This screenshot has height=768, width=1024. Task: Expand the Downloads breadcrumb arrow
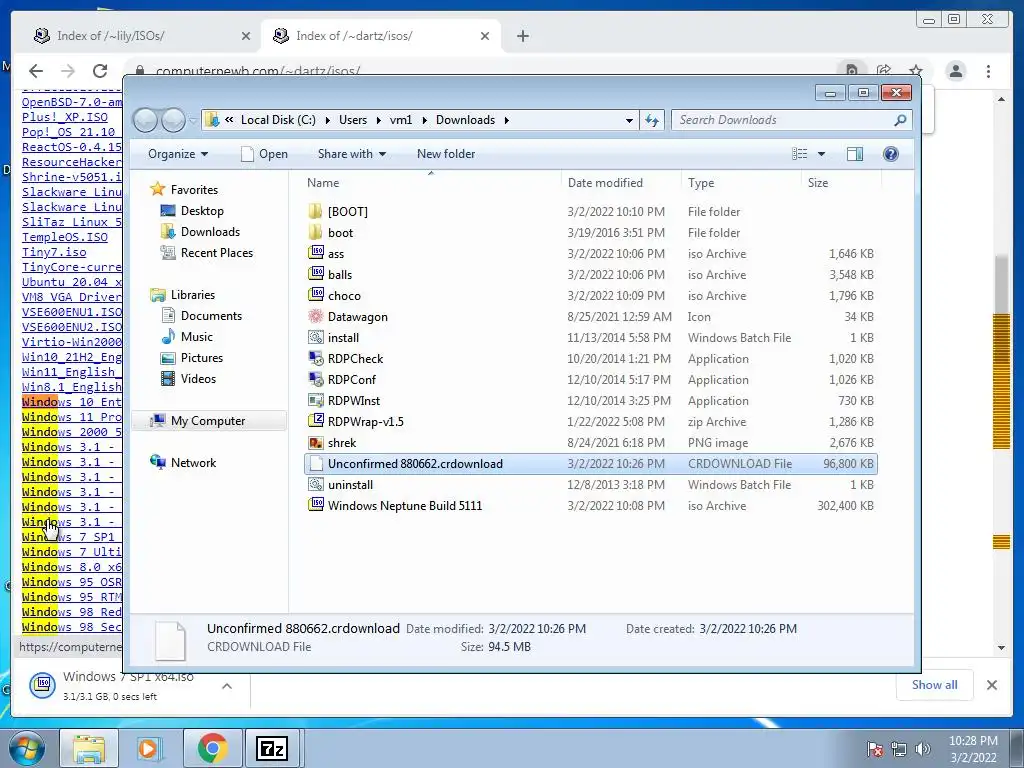pos(506,120)
